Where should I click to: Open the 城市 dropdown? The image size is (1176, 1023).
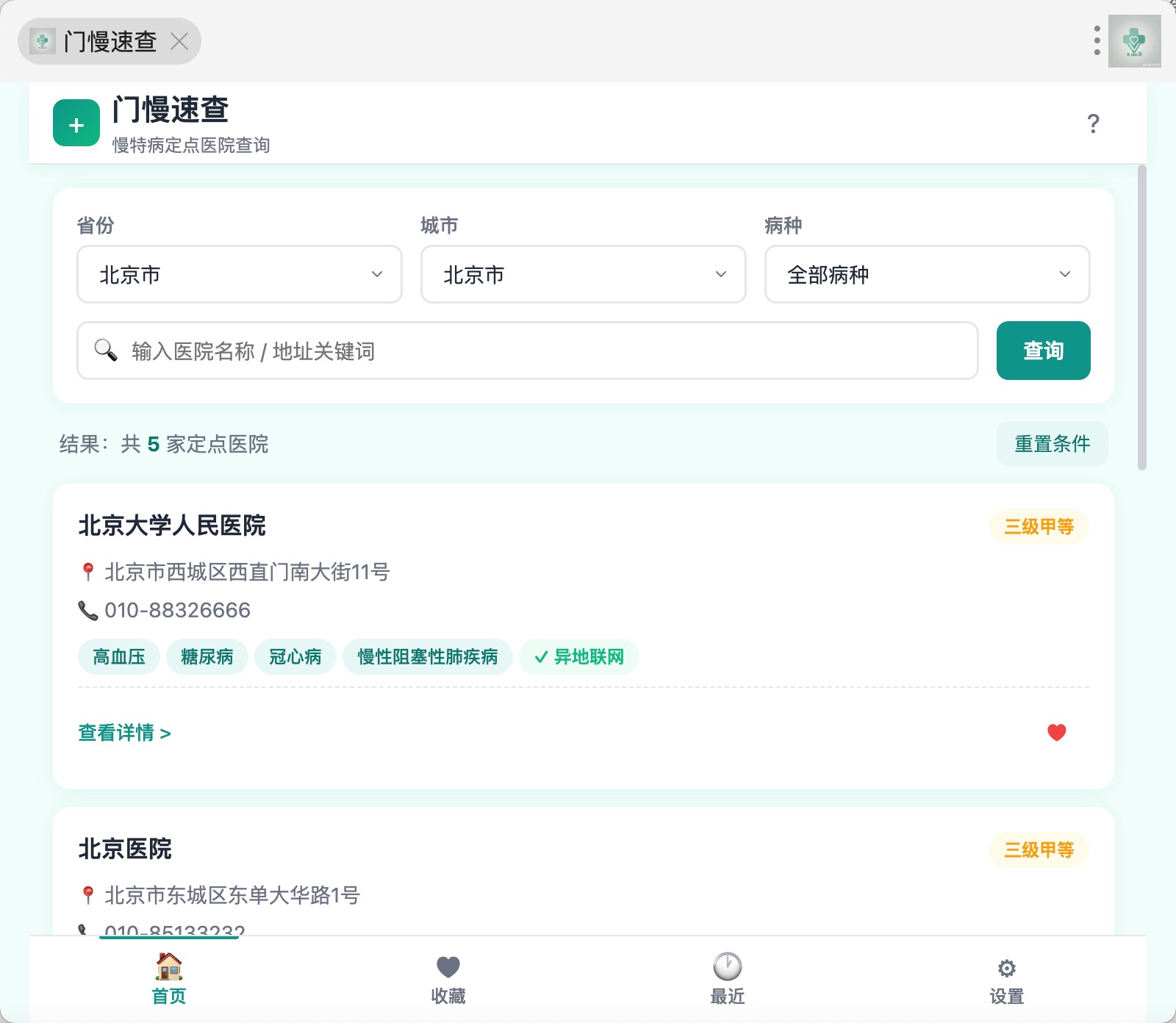click(584, 274)
